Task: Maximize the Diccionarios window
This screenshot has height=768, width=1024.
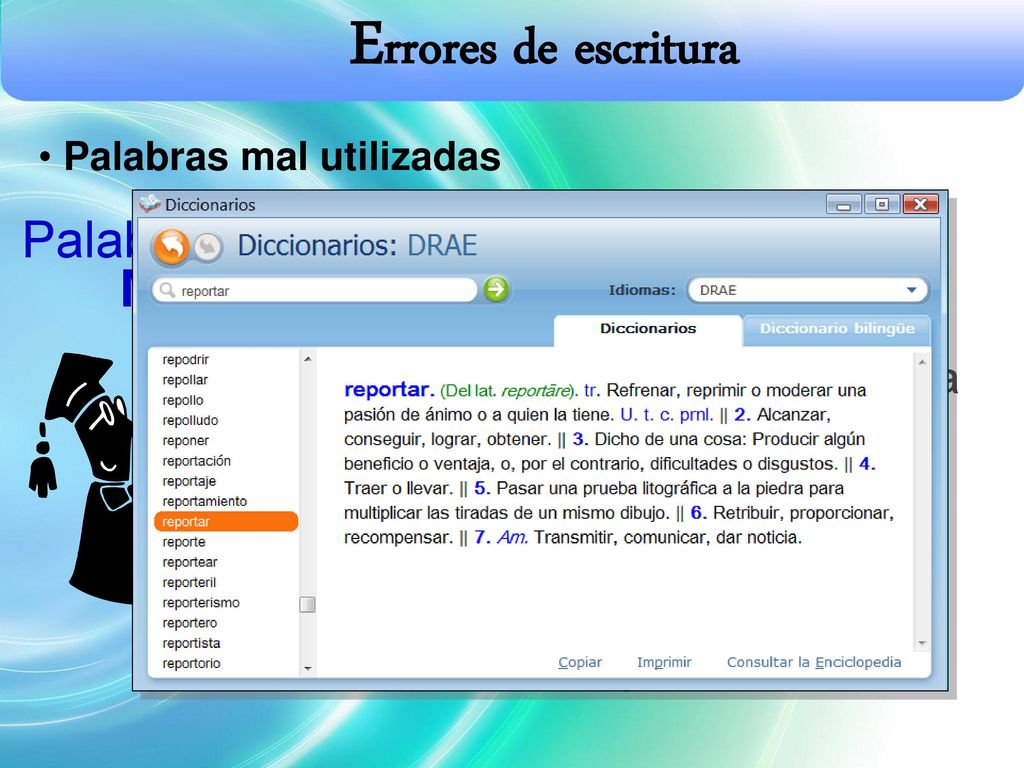Action: (881, 204)
